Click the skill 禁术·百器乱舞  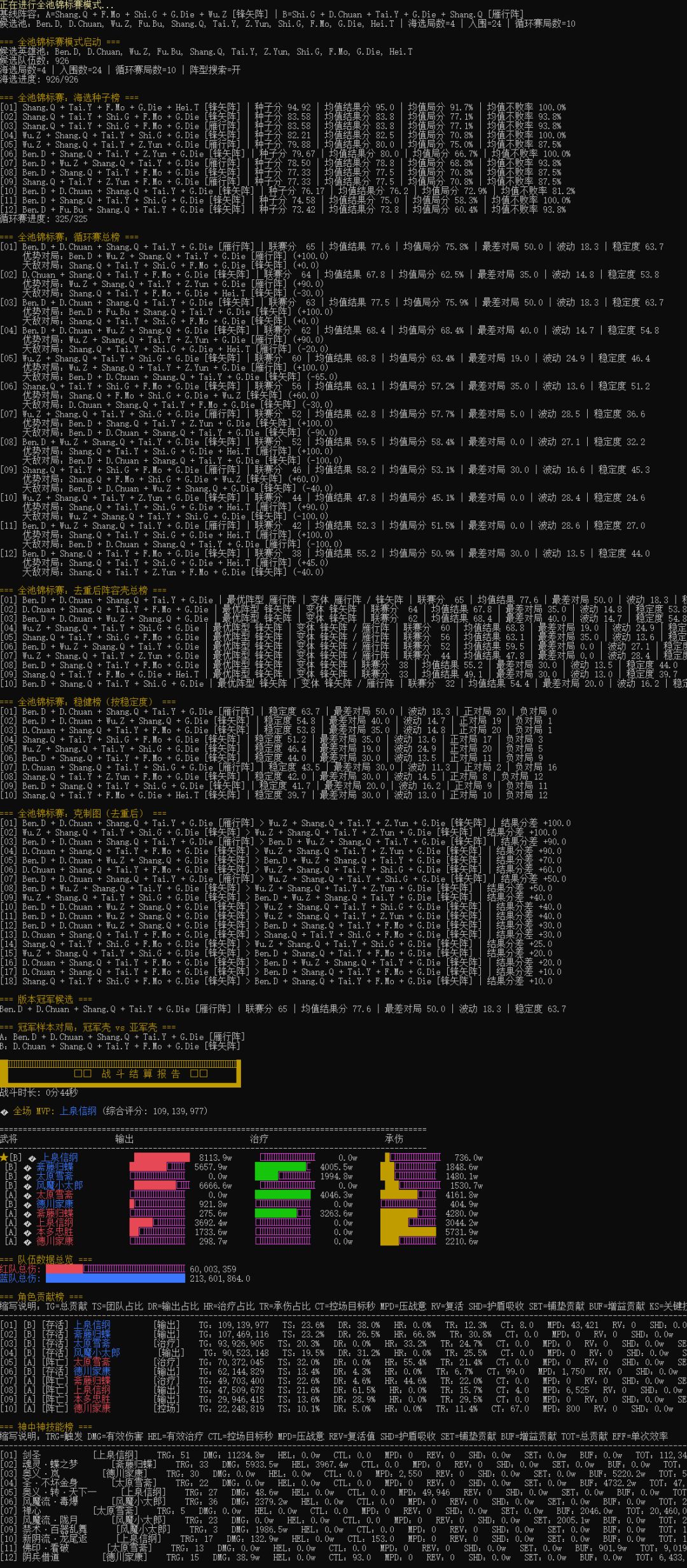point(55,1529)
